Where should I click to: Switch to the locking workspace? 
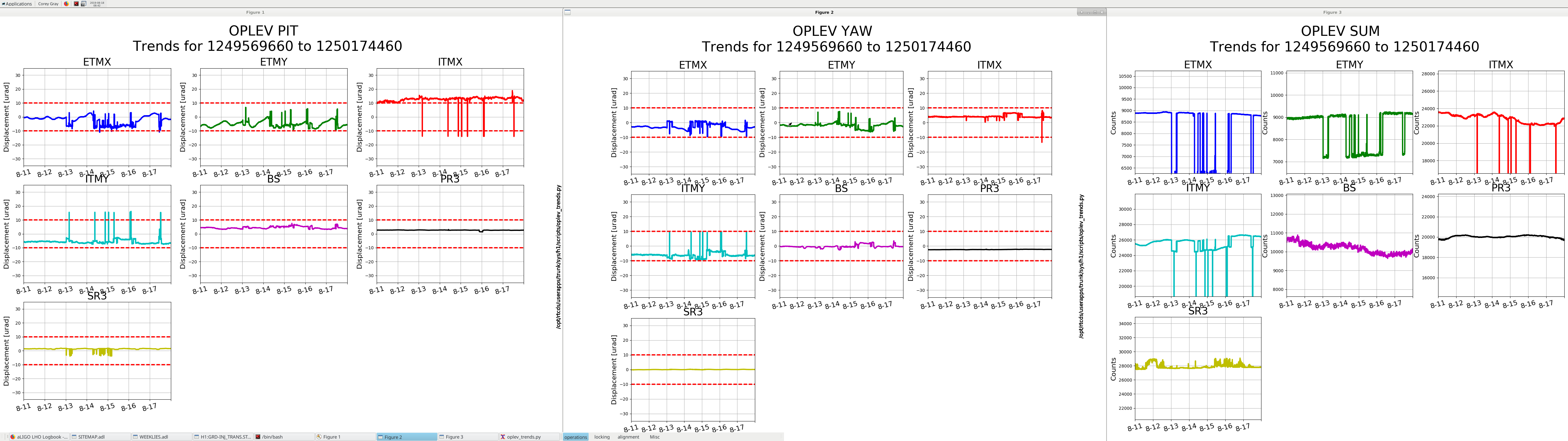point(602,437)
